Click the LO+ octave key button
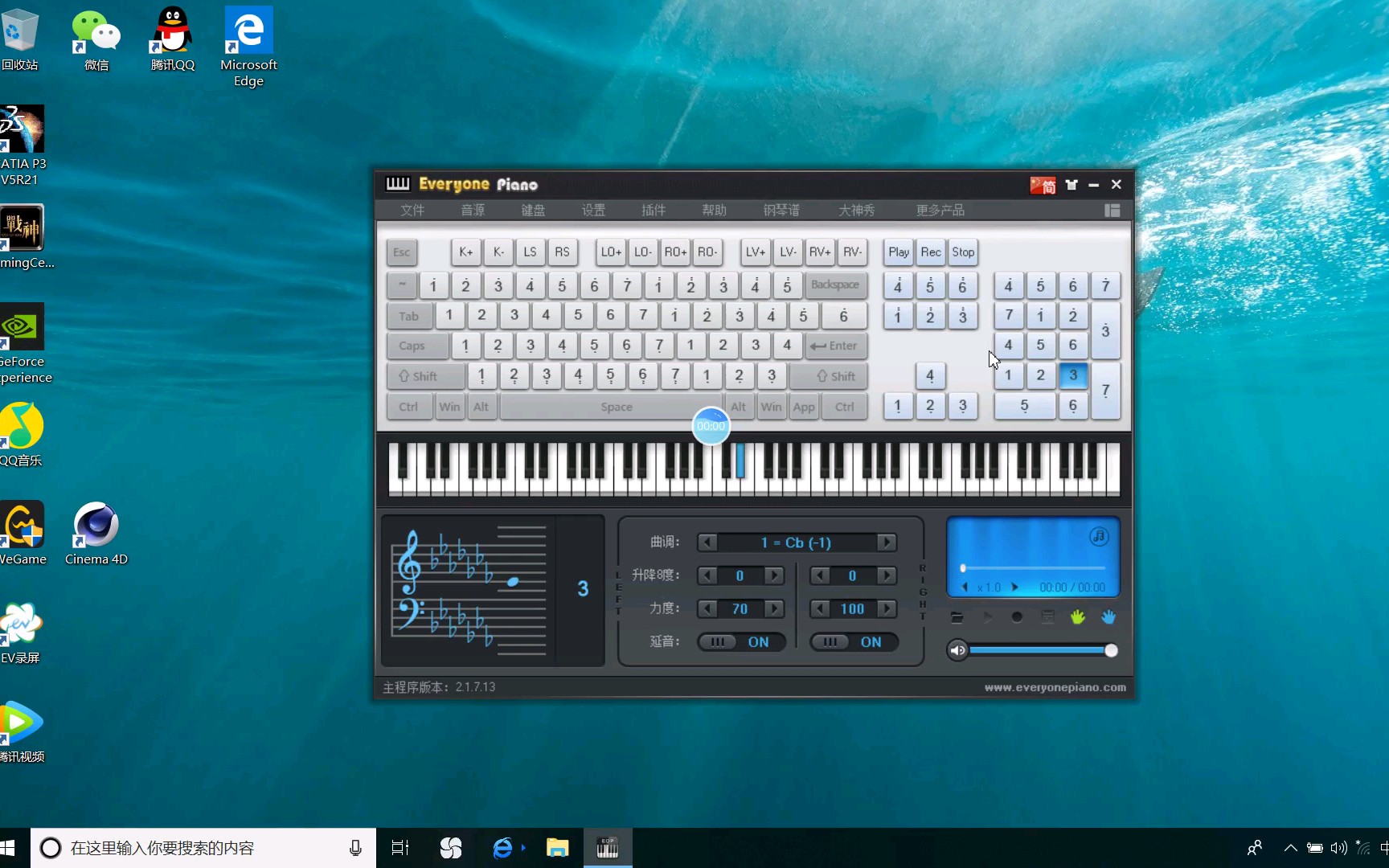Screen dimensions: 1389x868 611,252
